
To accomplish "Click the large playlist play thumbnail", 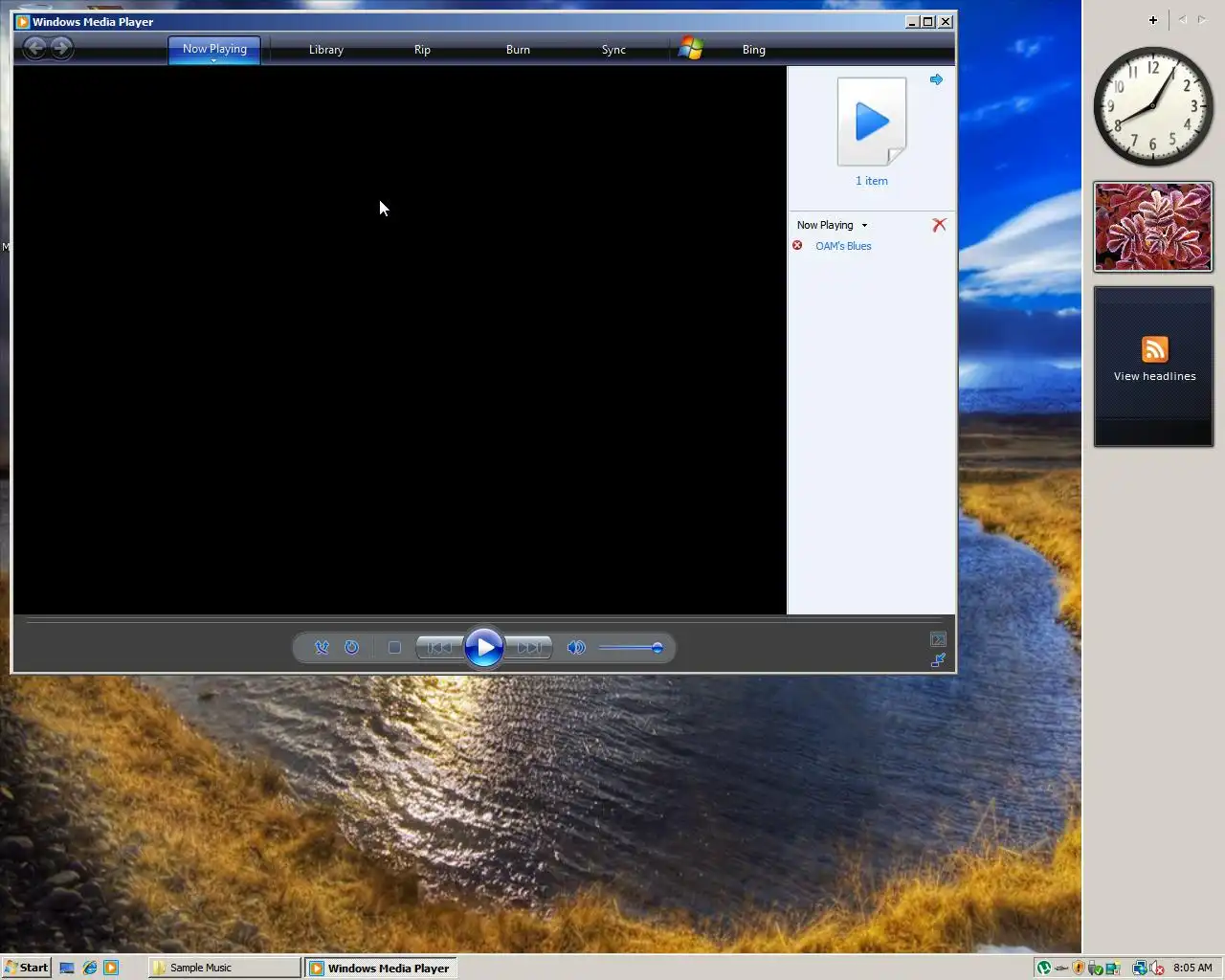I will (872, 122).
